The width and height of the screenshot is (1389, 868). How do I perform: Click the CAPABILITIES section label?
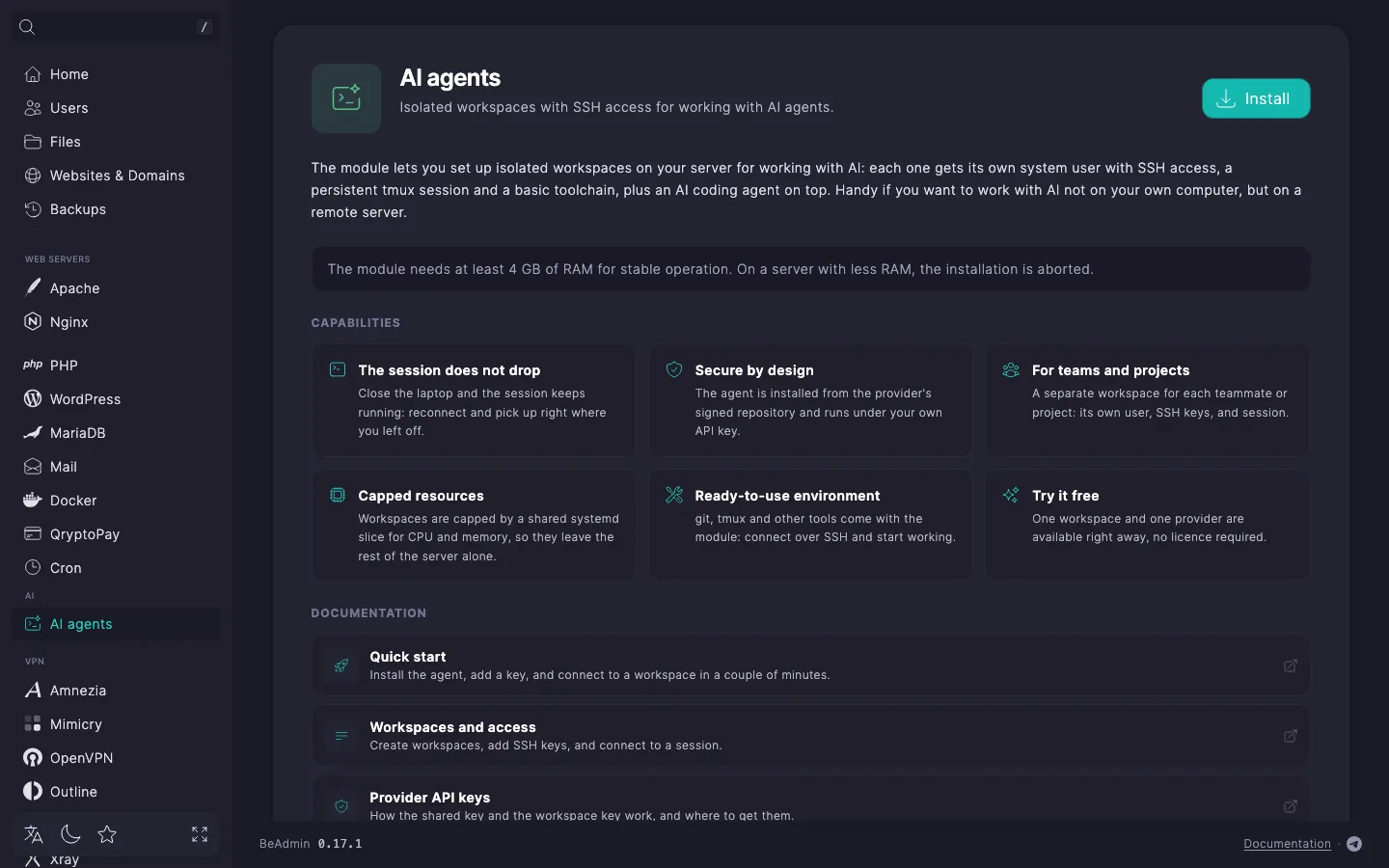pyautogui.click(x=355, y=323)
